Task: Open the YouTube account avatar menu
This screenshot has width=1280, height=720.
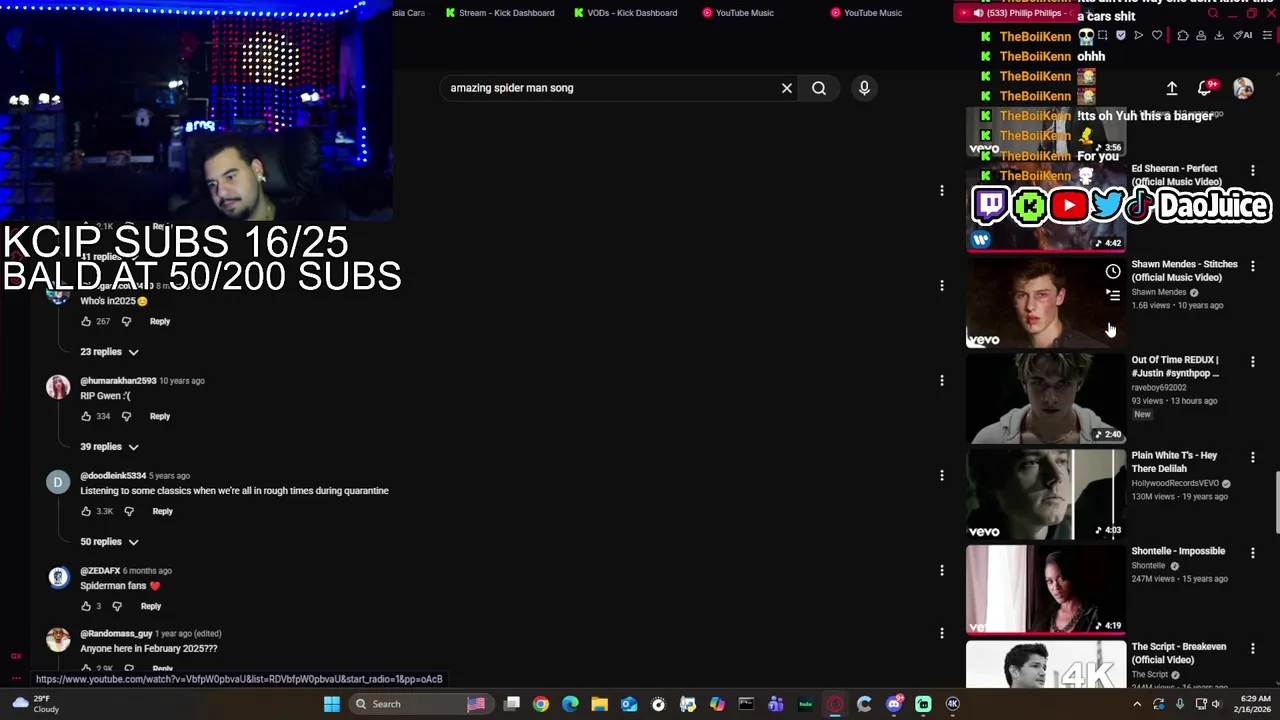Action: point(1243,88)
